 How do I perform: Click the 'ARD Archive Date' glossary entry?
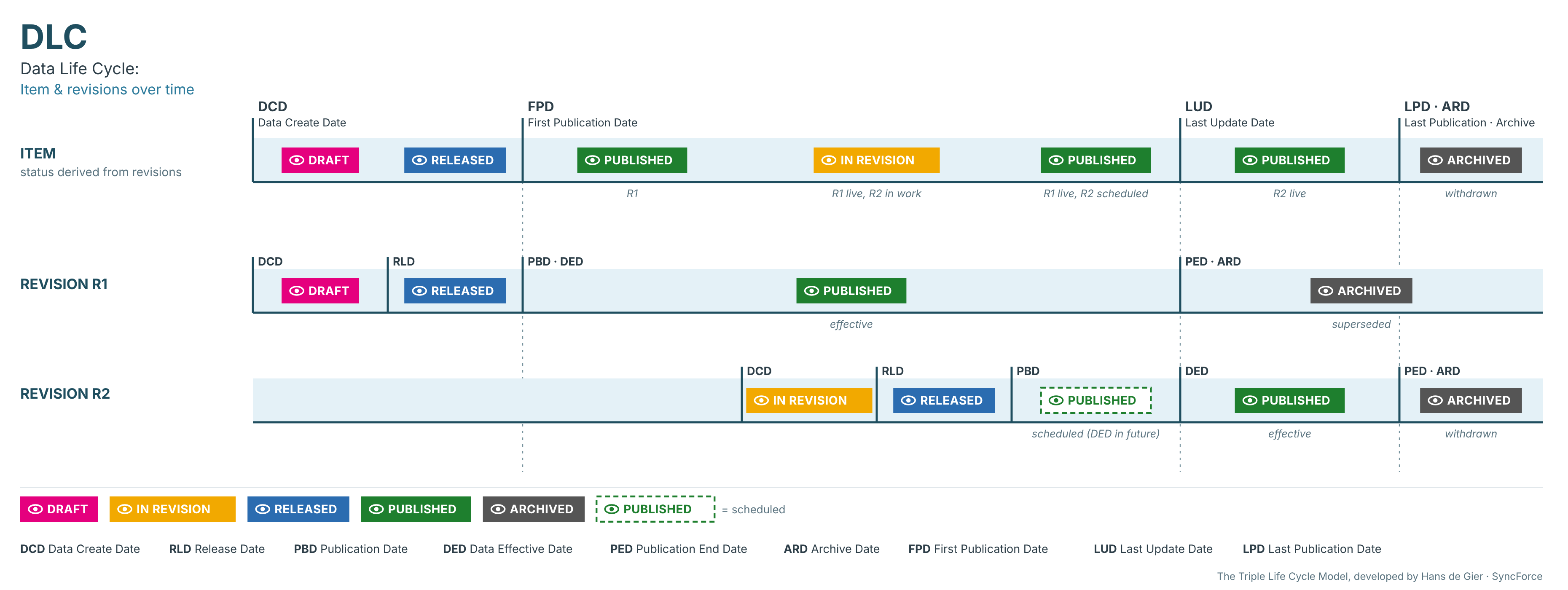pyautogui.click(x=832, y=549)
